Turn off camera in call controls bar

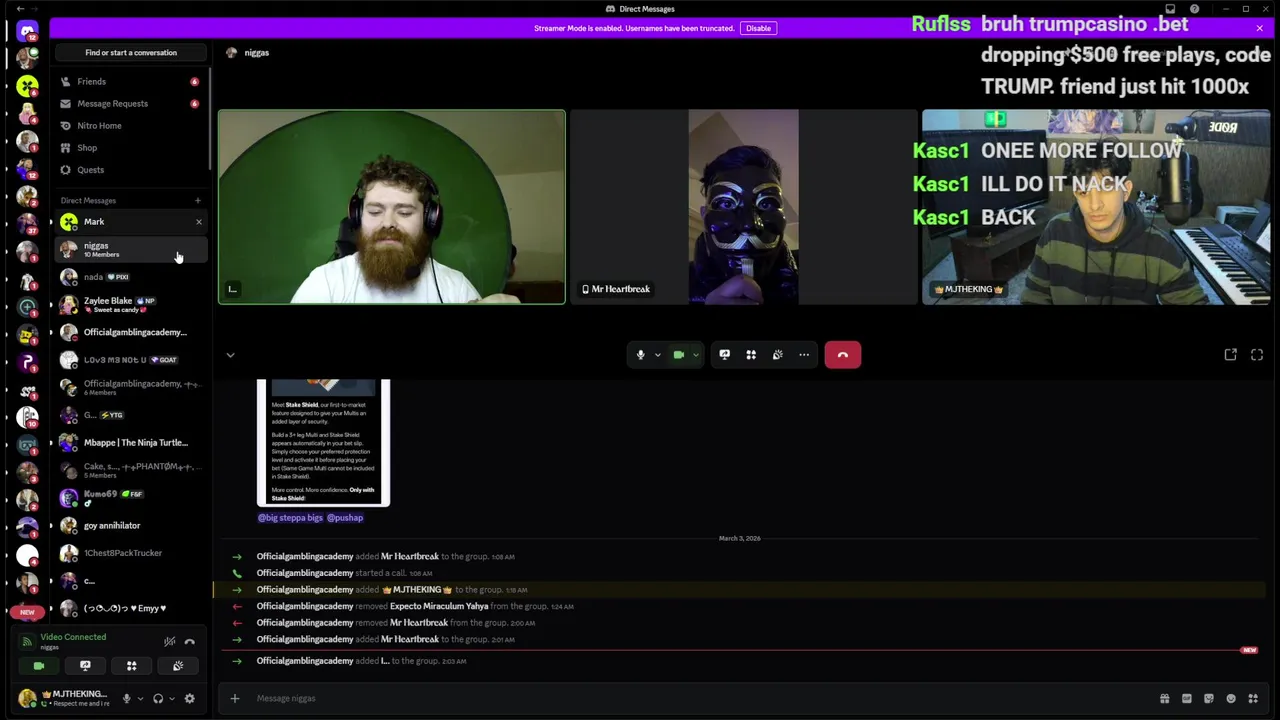click(x=679, y=355)
